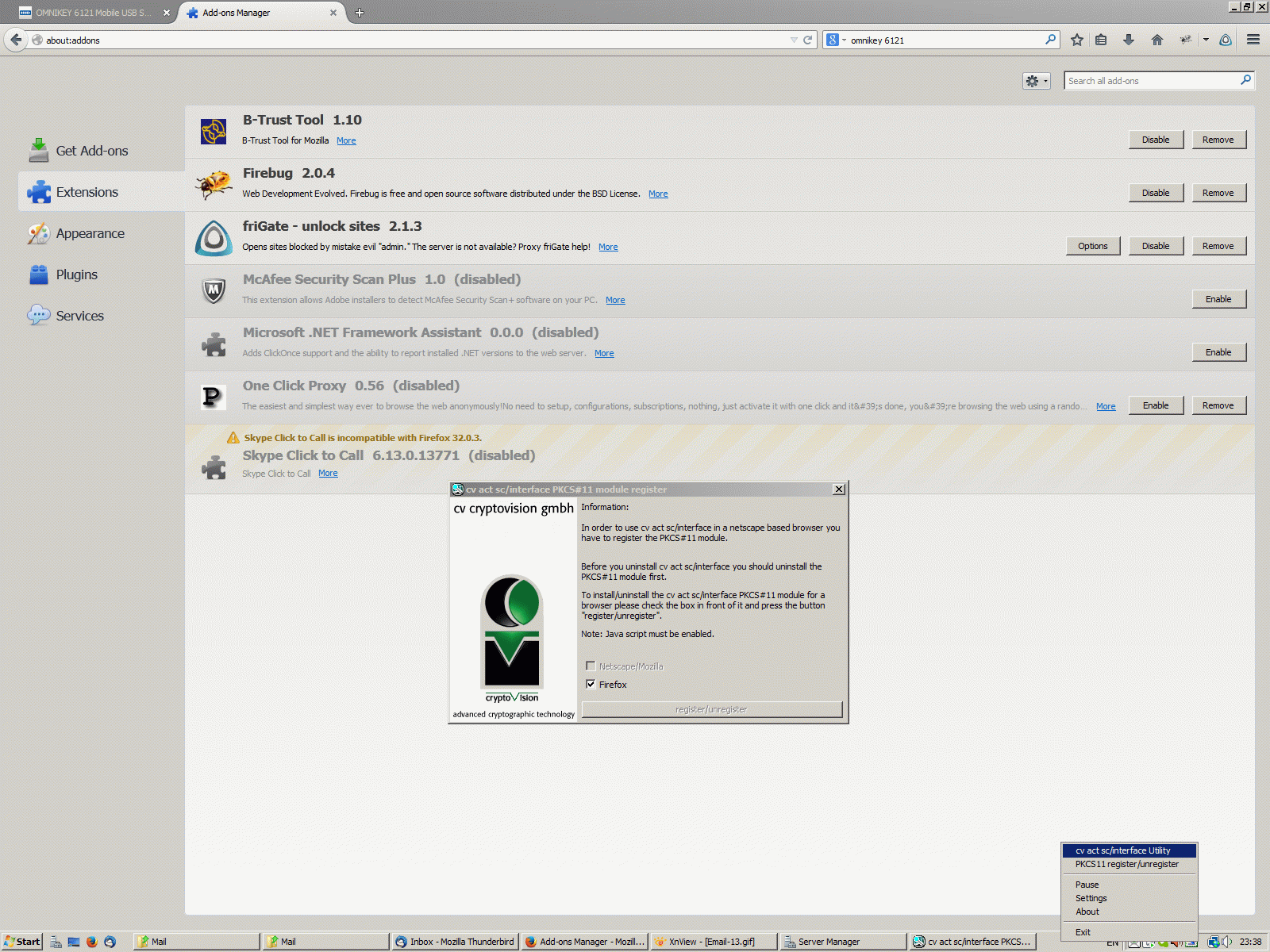Expand the URL bar history dropdown
The image size is (1270, 952).
[x=794, y=40]
